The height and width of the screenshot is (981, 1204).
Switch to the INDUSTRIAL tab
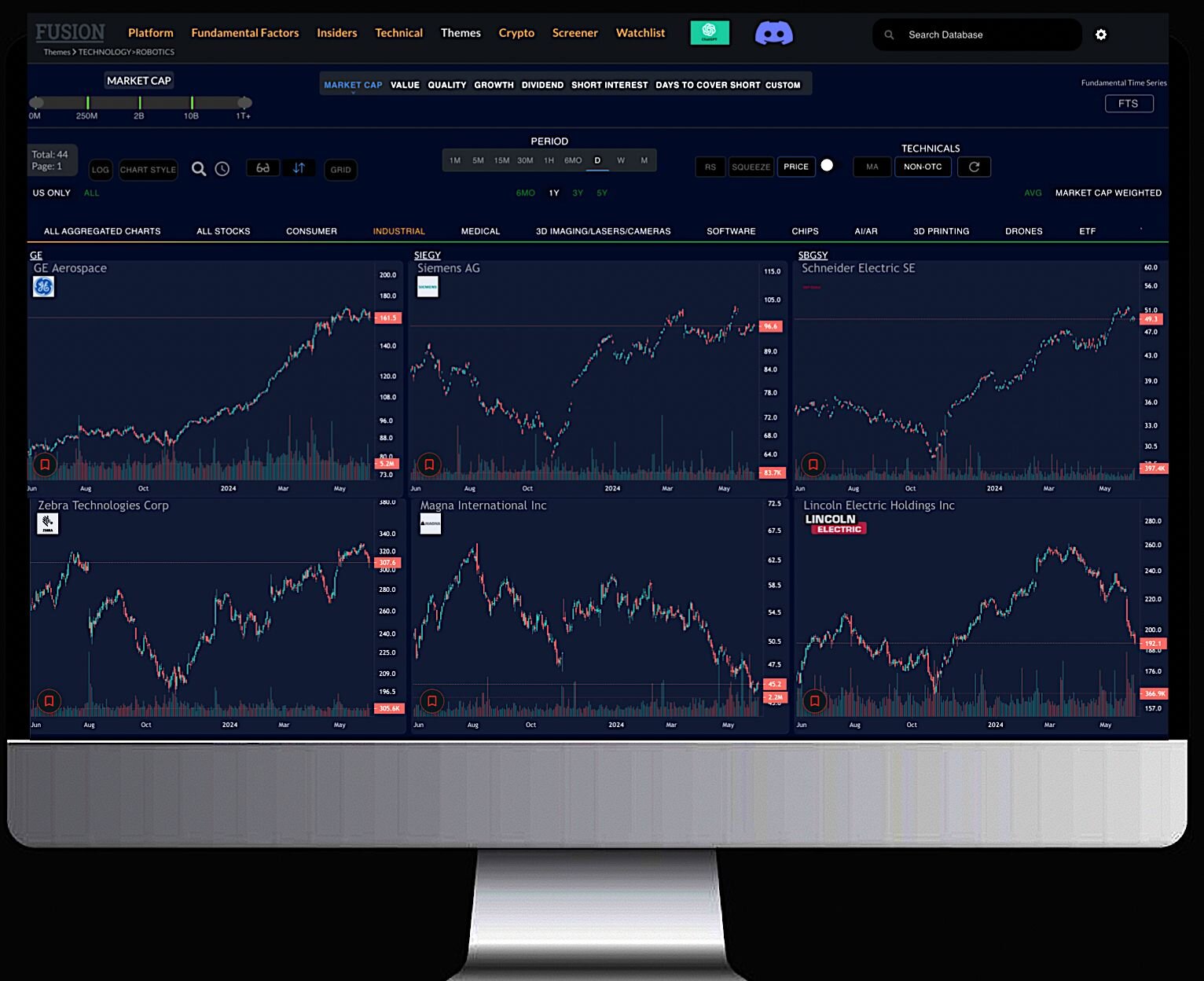click(x=399, y=231)
